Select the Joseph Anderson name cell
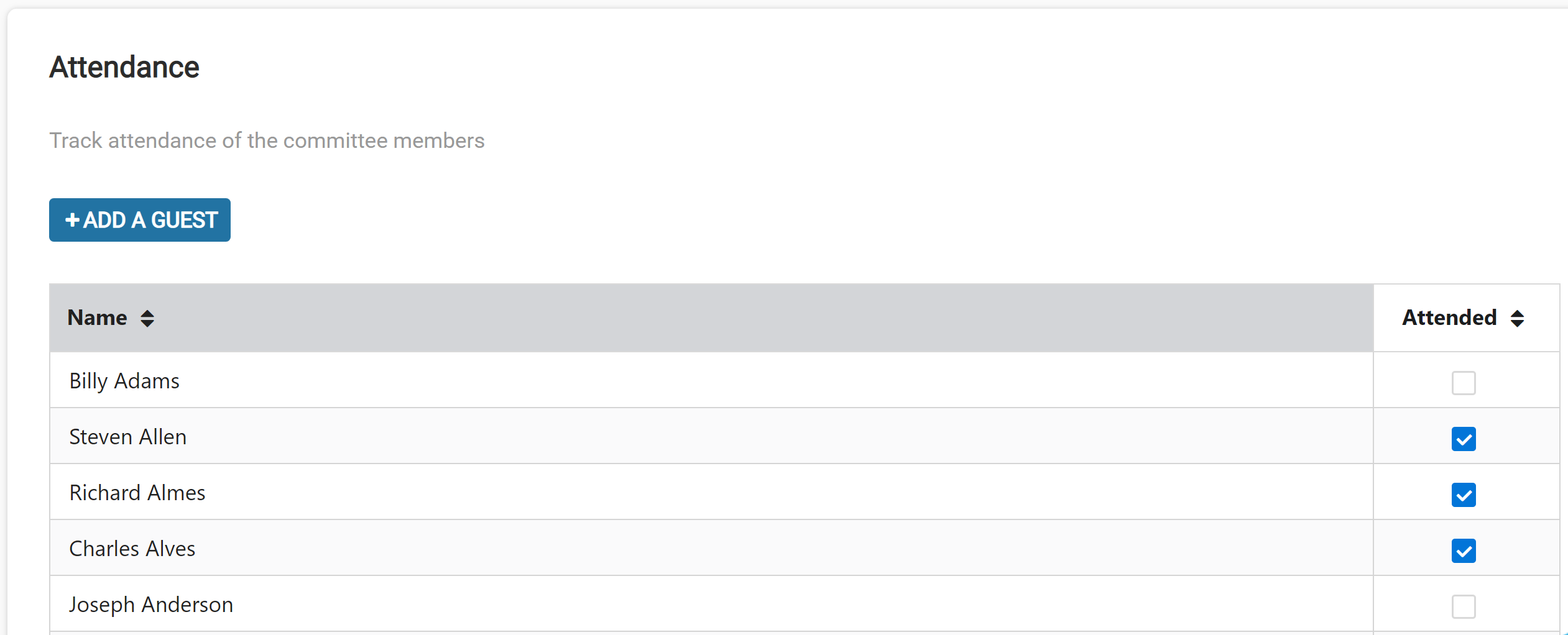 coord(711,604)
